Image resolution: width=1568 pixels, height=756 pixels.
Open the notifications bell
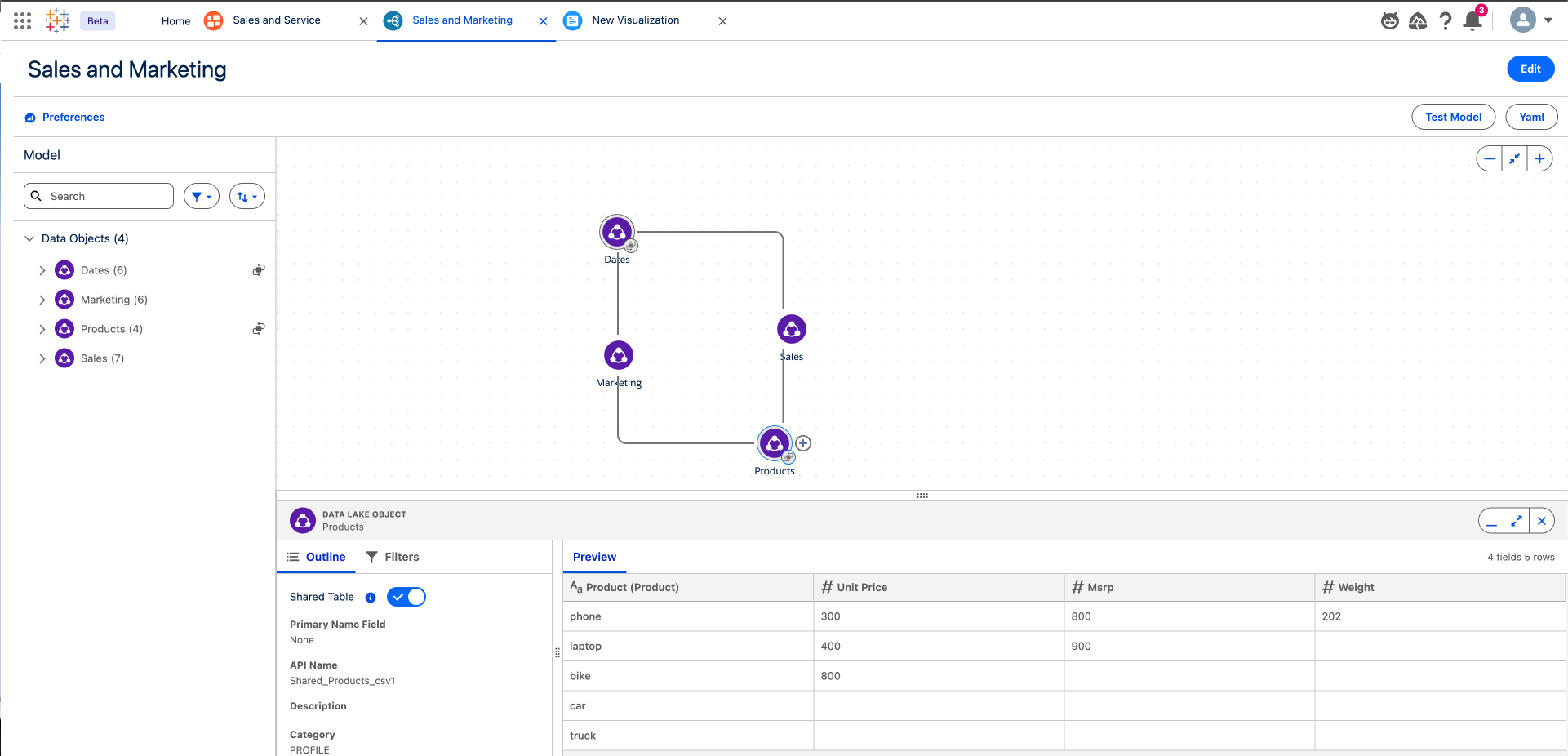point(1472,20)
